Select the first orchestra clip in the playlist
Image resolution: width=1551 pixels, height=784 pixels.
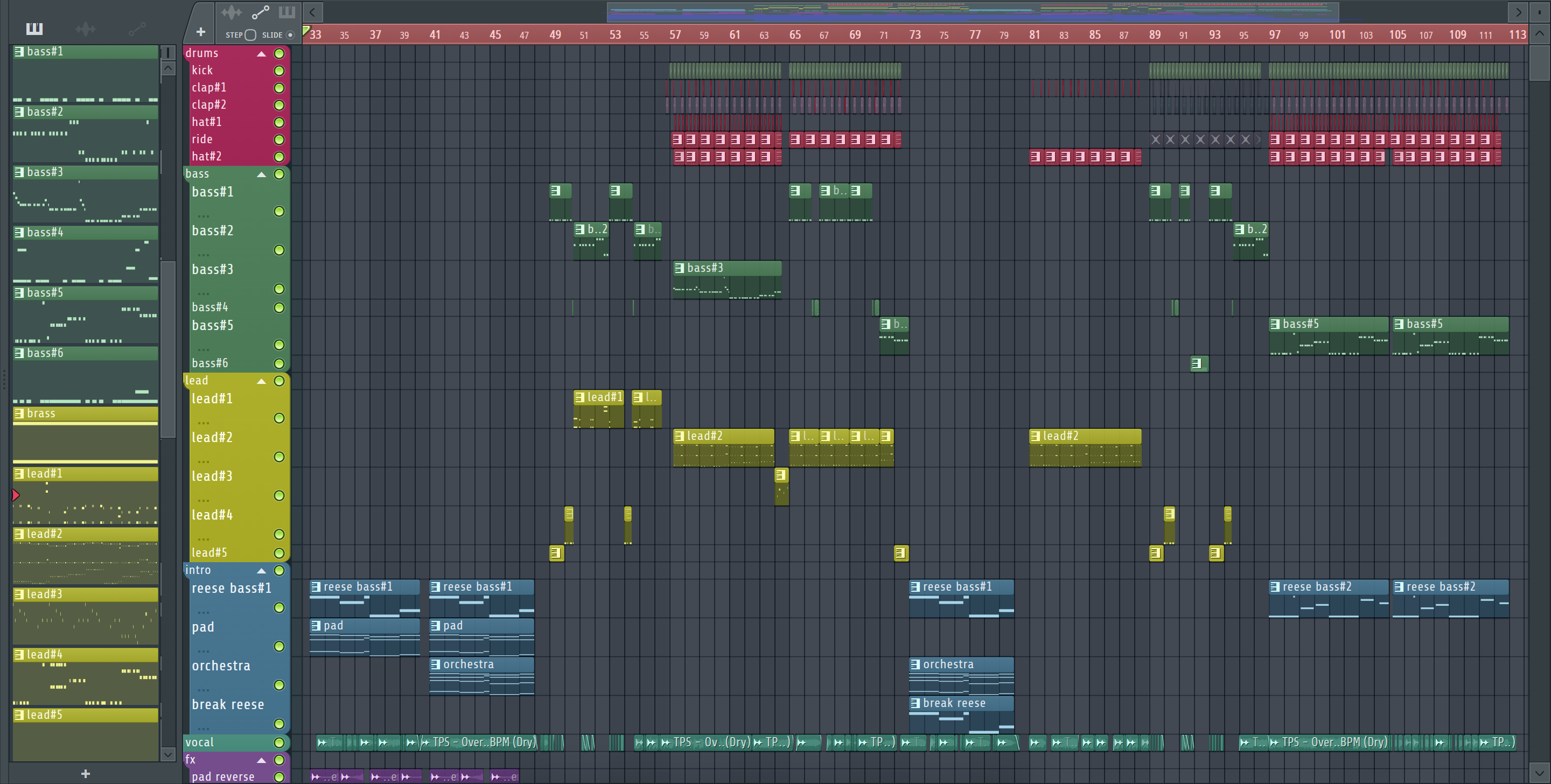pos(481,676)
